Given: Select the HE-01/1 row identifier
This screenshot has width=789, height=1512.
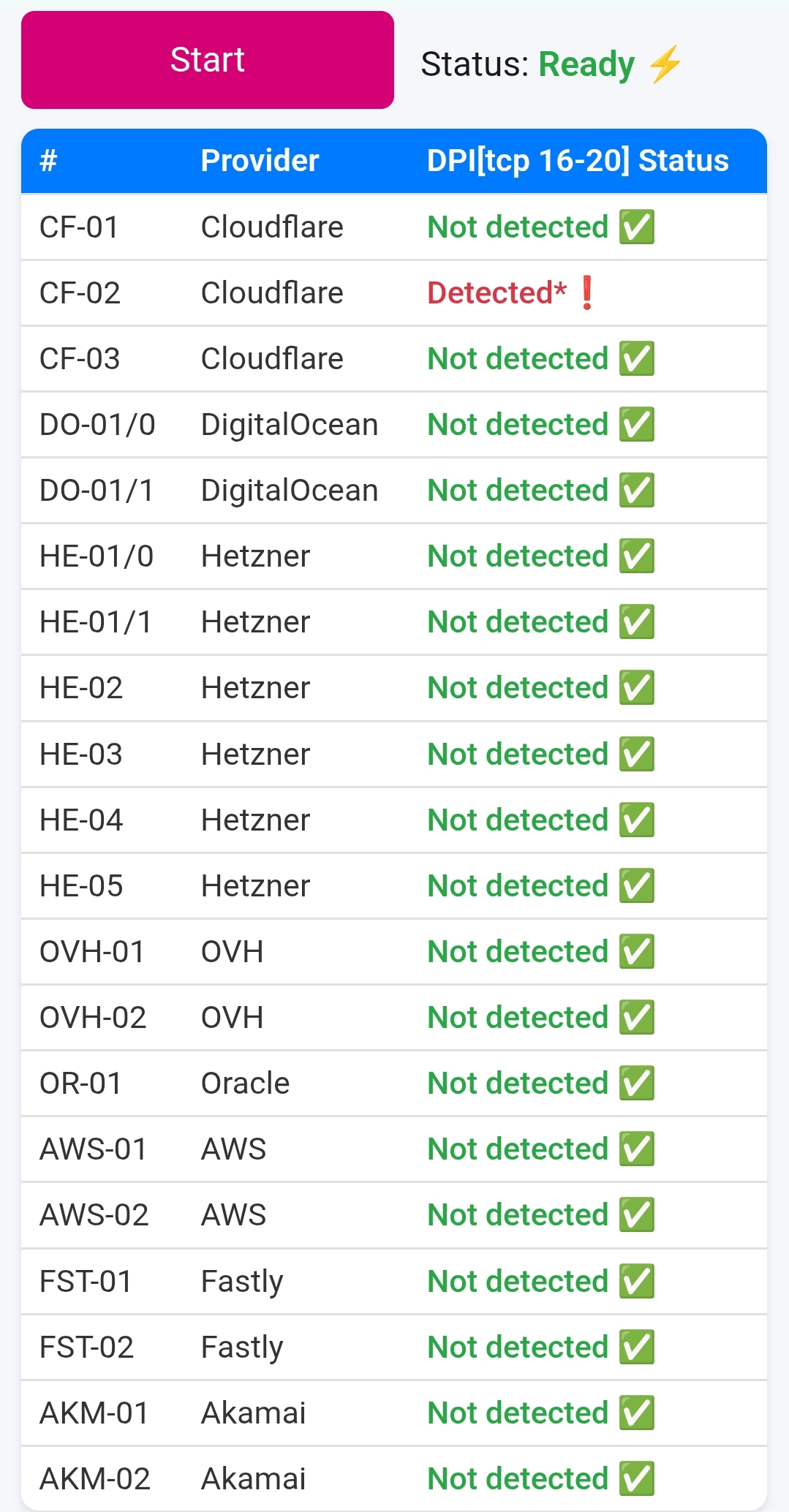Looking at the screenshot, I should [x=96, y=622].
